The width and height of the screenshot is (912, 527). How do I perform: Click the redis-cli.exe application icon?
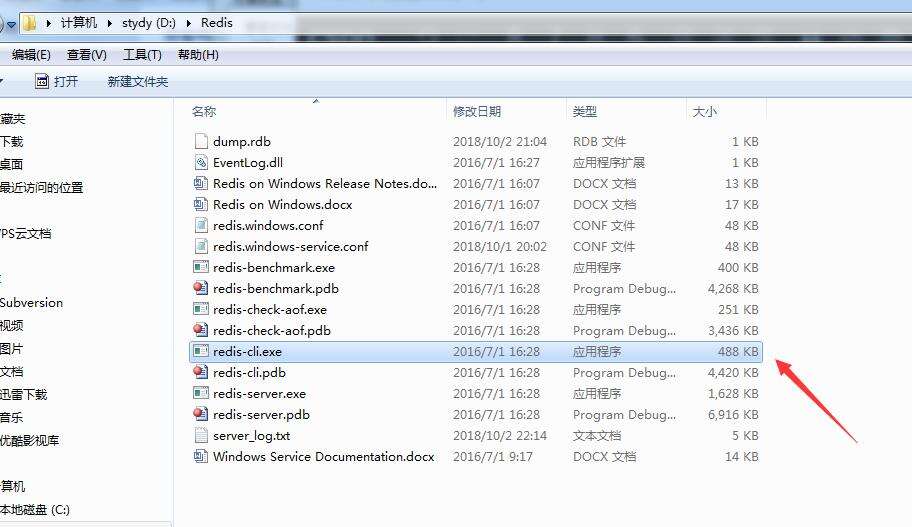coord(201,351)
